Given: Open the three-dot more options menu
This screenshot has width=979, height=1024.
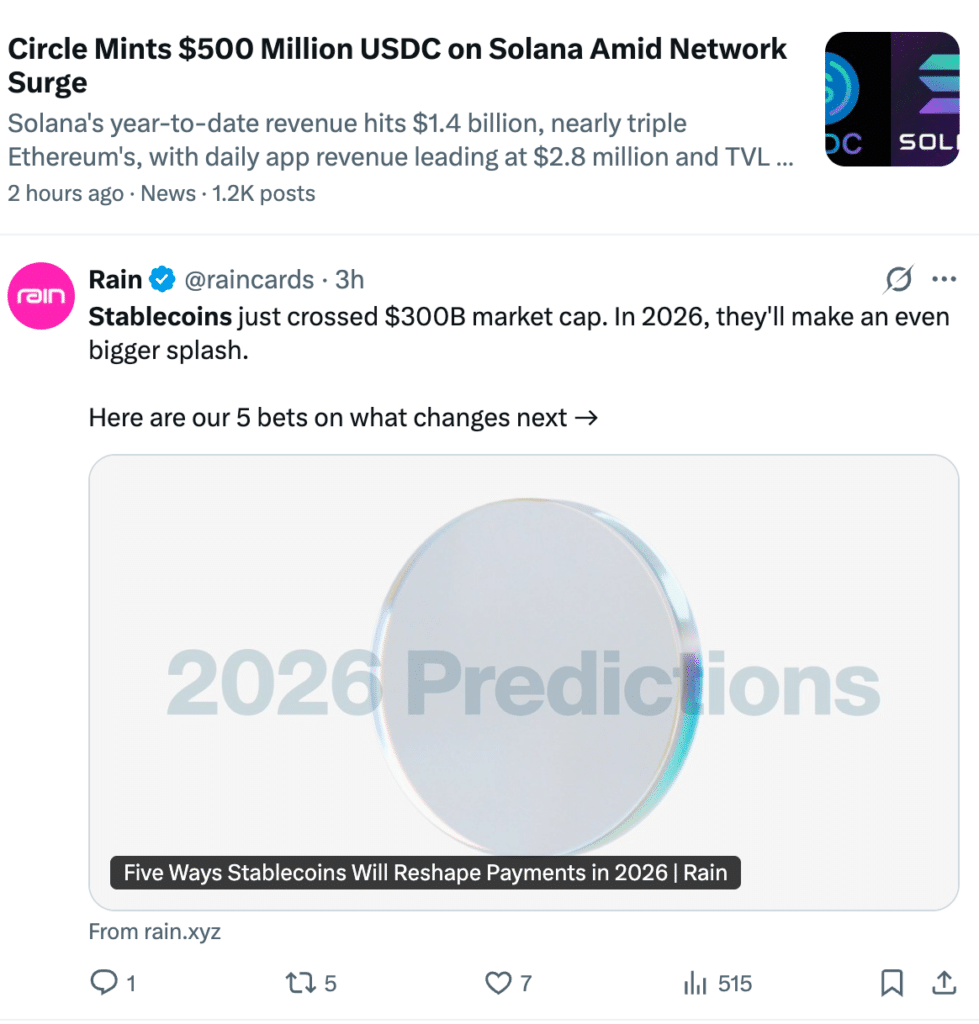Looking at the screenshot, I should pyautogui.click(x=944, y=279).
